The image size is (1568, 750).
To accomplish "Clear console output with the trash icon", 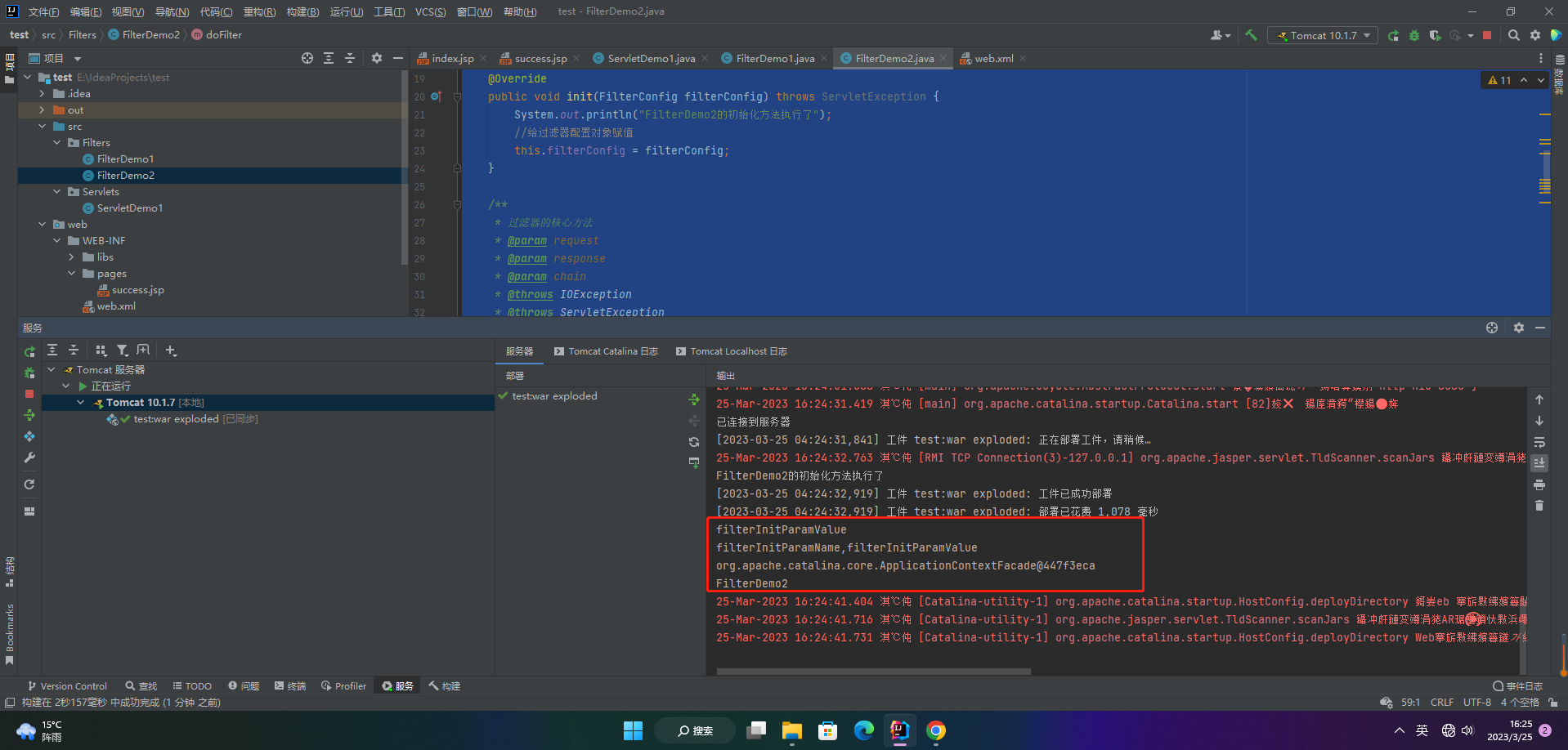I will click(x=1539, y=506).
